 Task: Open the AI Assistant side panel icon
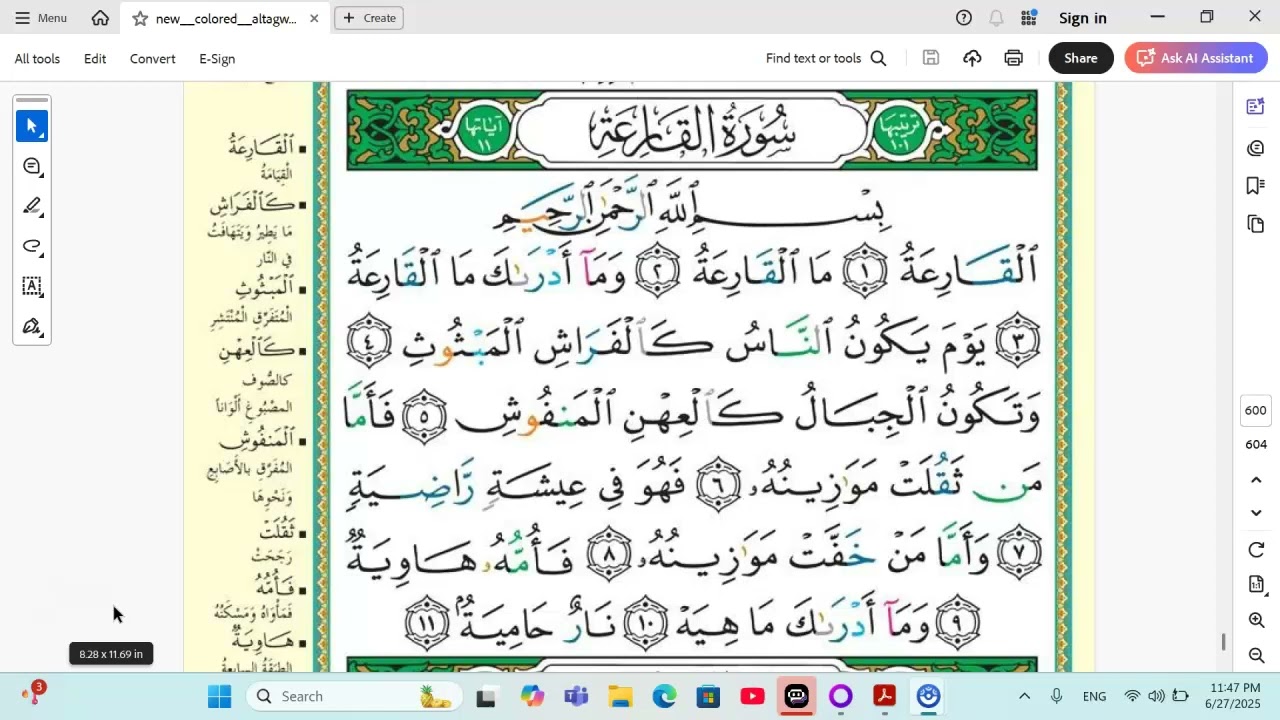[1256, 107]
